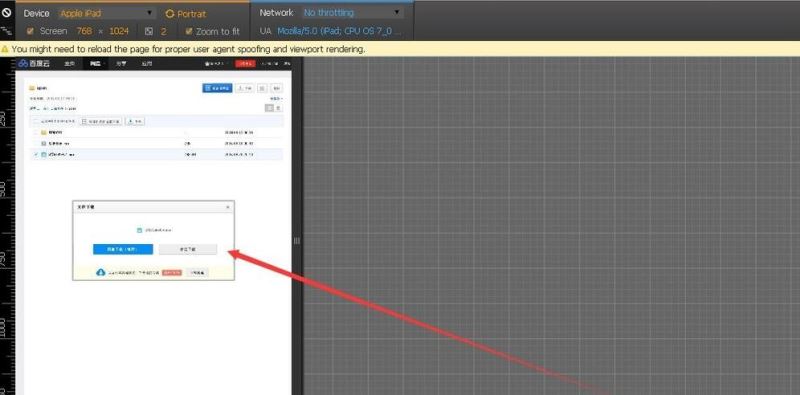Click the viewport resize handle on the right edge
The width and height of the screenshot is (800, 395).
click(297, 241)
